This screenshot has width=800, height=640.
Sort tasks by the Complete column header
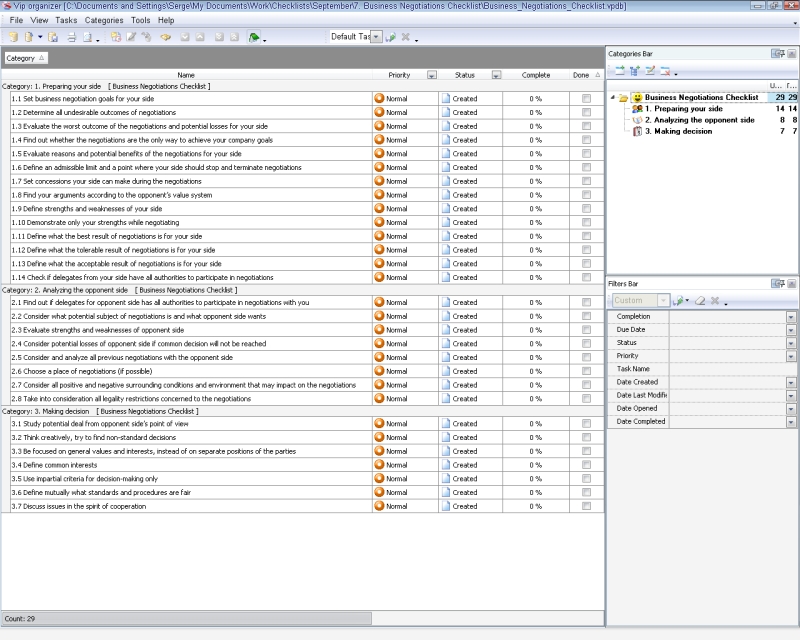[535, 75]
